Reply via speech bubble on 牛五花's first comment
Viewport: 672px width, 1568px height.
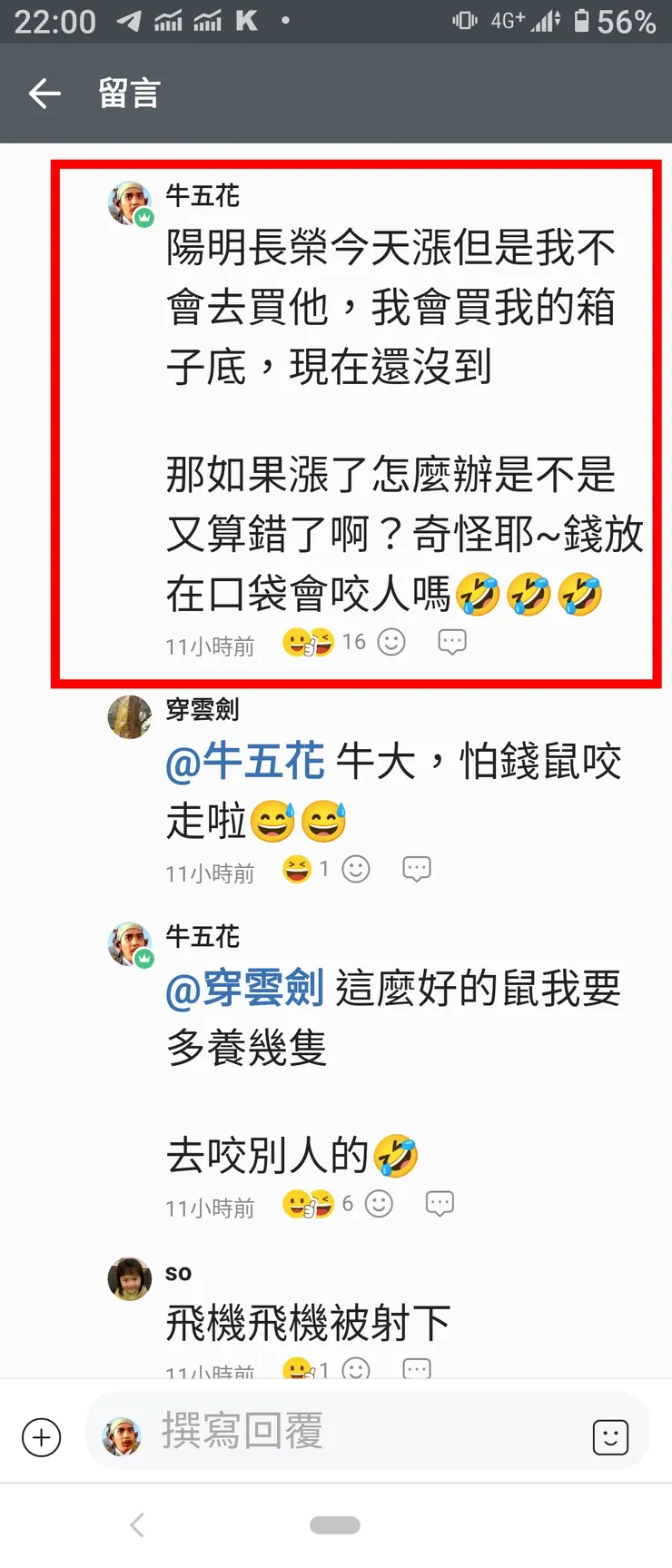coord(452,642)
